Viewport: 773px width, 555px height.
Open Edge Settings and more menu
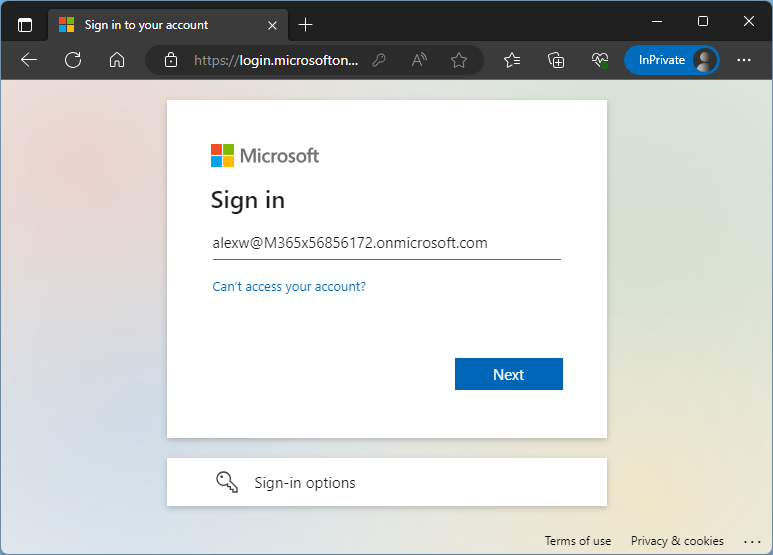tap(744, 60)
